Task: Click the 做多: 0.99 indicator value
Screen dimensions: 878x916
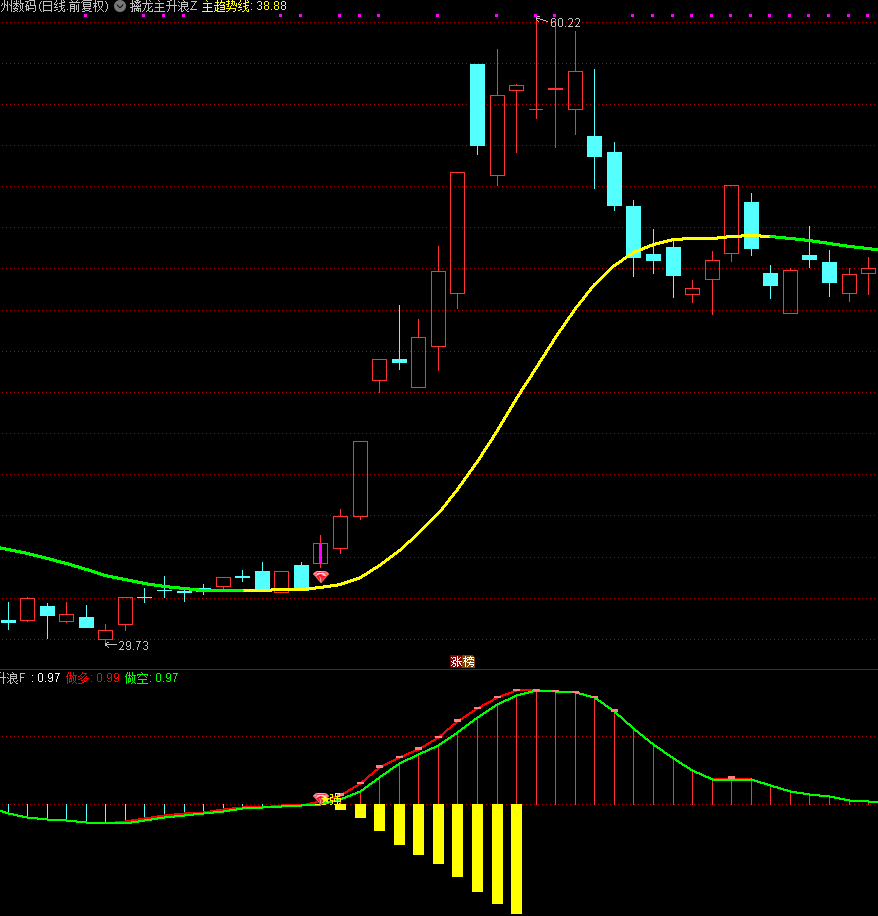Action: [93, 678]
